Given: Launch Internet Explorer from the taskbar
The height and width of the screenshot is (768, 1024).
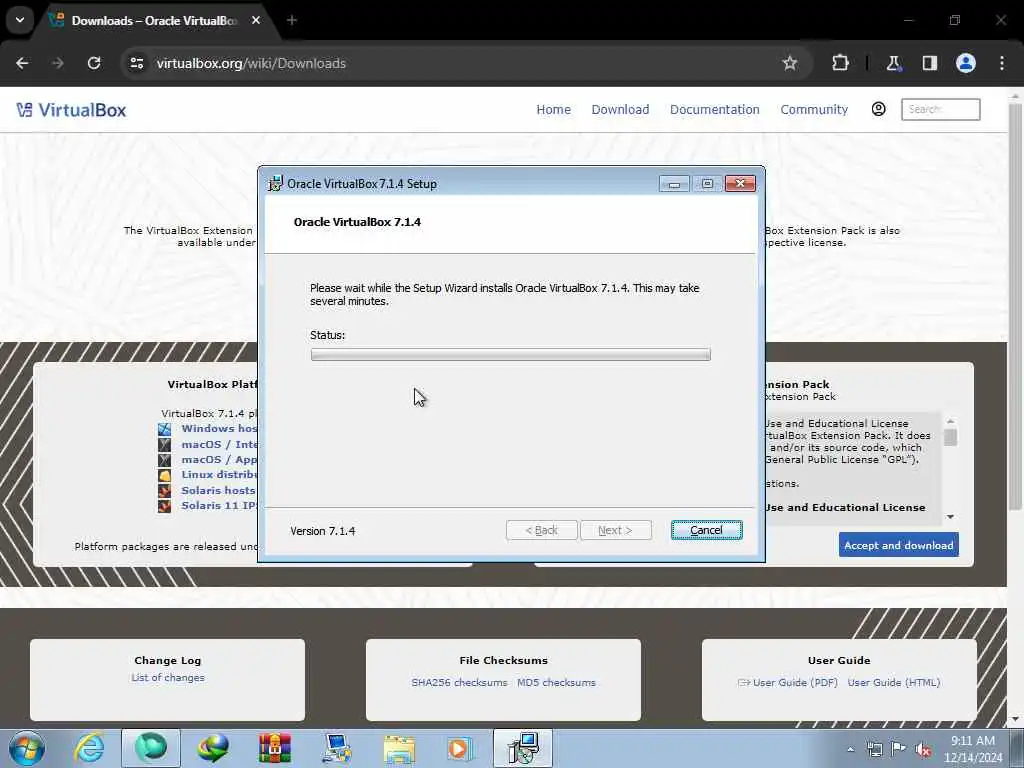Looking at the screenshot, I should (89, 748).
